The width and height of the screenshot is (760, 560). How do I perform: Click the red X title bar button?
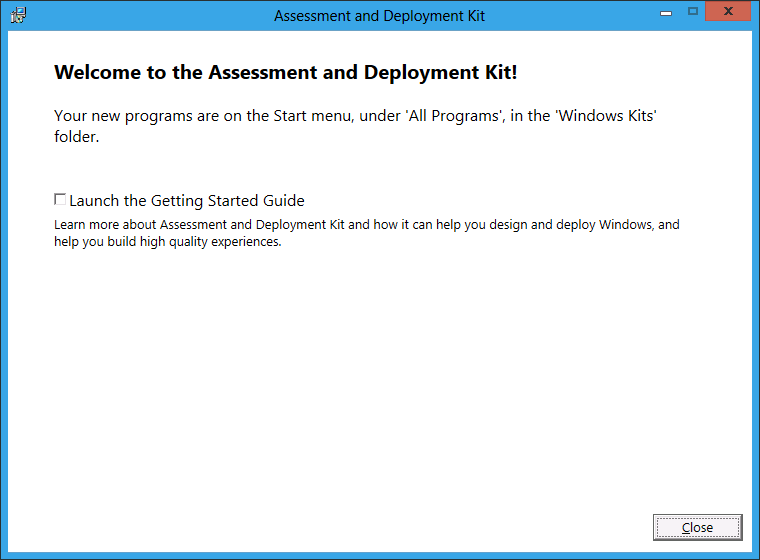(729, 12)
